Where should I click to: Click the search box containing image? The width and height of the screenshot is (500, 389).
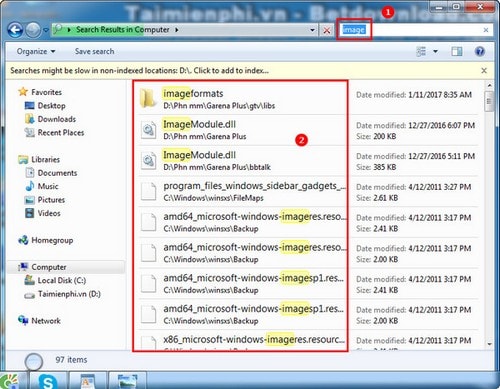pyautogui.click(x=415, y=30)
